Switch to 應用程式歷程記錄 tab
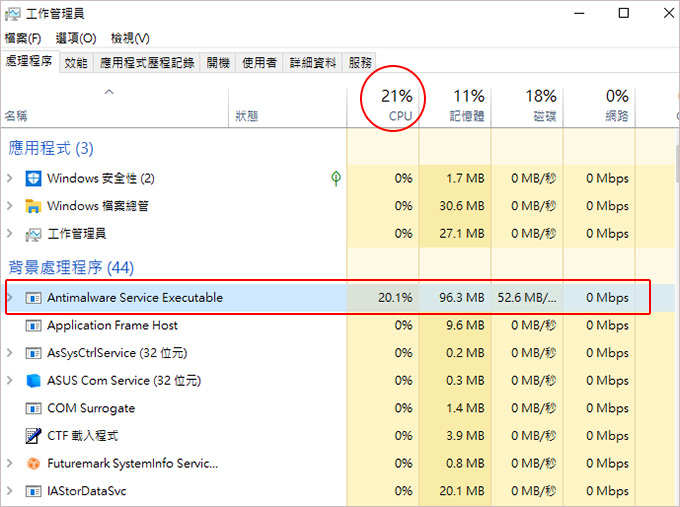680x507 pixels. pos(147,63)
